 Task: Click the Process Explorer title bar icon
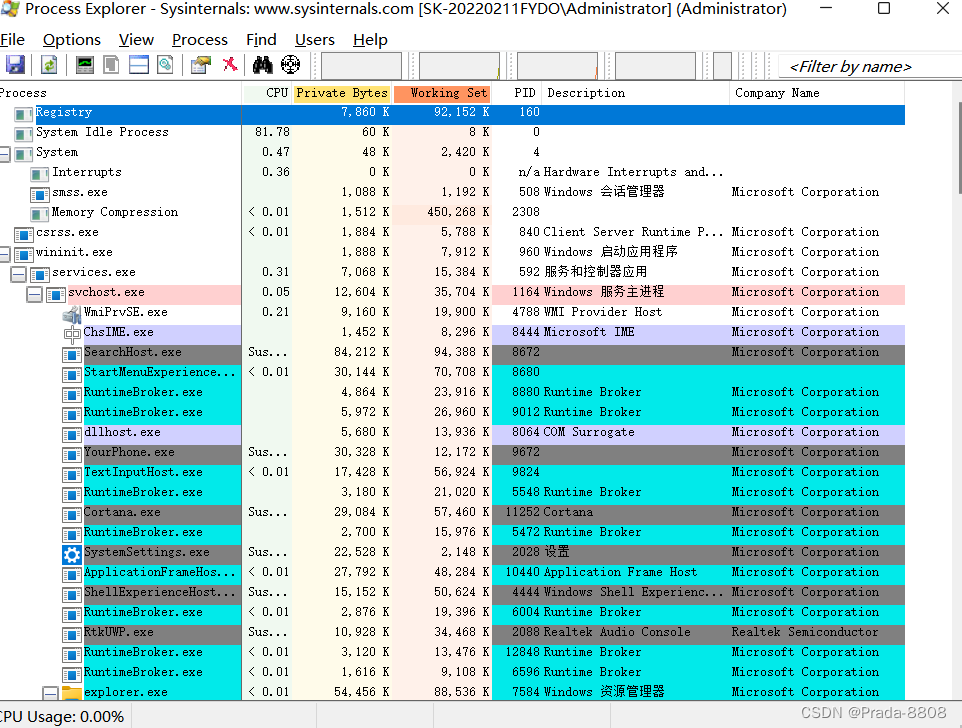click(10, 9)
